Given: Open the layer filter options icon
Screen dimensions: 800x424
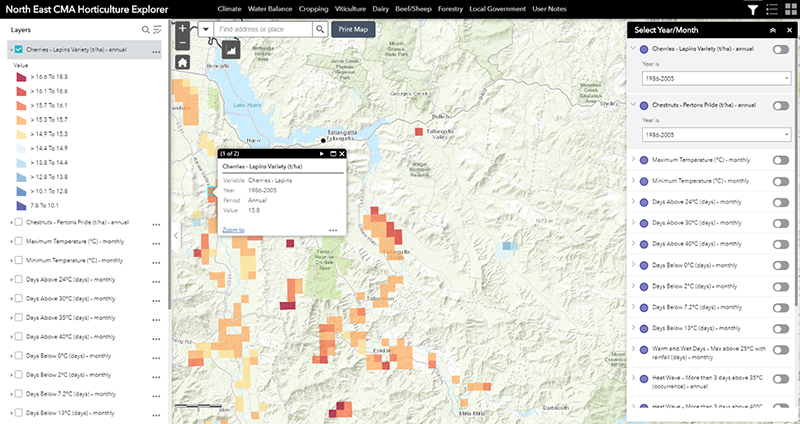Looking at the screenshot, I should [x=157, y=30].
